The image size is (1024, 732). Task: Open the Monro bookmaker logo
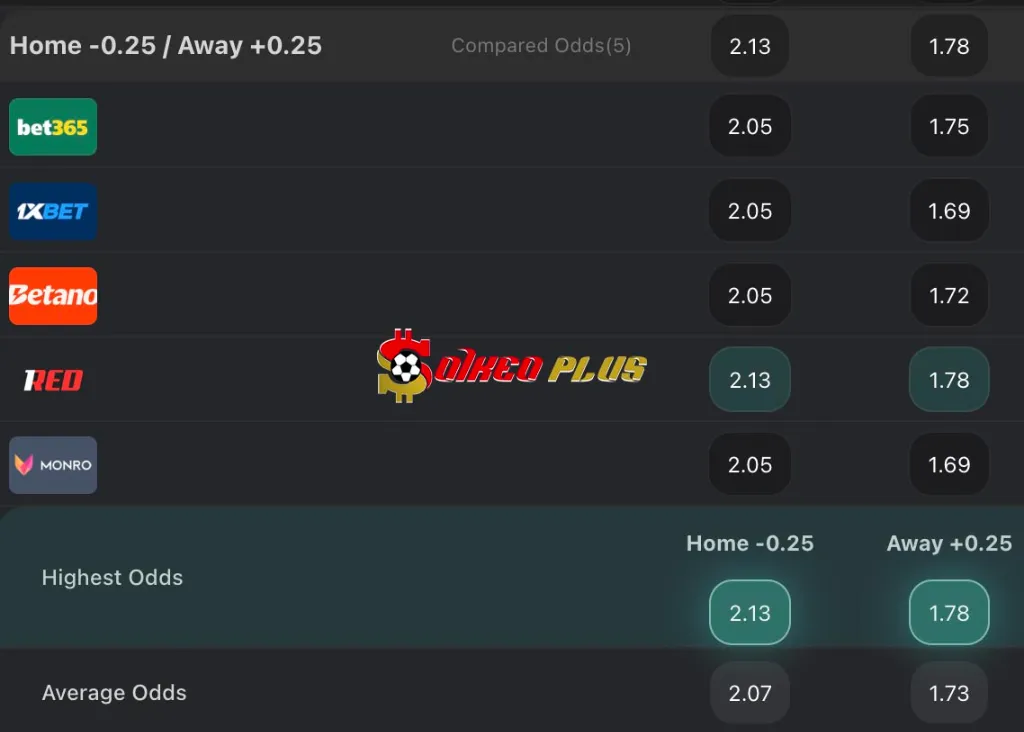53,465
